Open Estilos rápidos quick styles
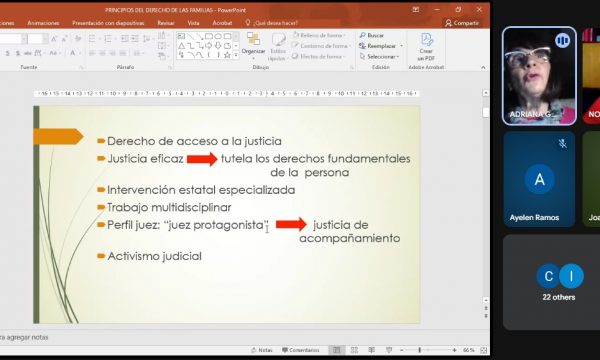Image resolution: width=600 pixels, height=360 pixels. point(278,47)
